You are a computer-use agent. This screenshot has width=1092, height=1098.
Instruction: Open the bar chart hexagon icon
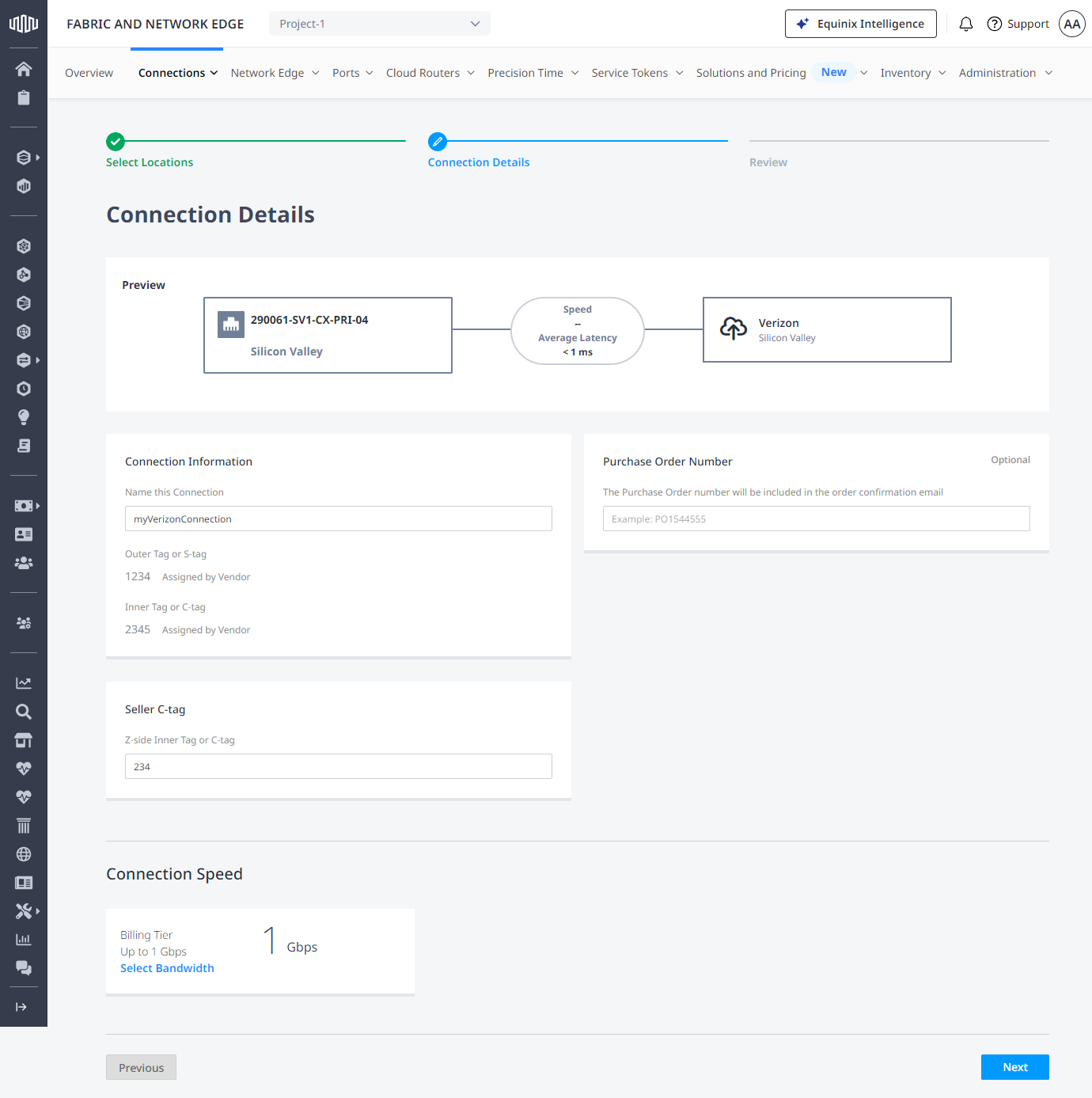click(x=24, y=186)
